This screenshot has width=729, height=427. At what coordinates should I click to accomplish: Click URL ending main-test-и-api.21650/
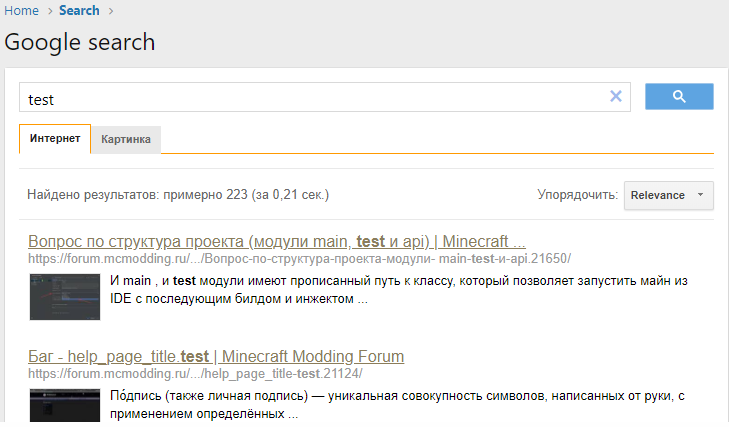point(299,259)
